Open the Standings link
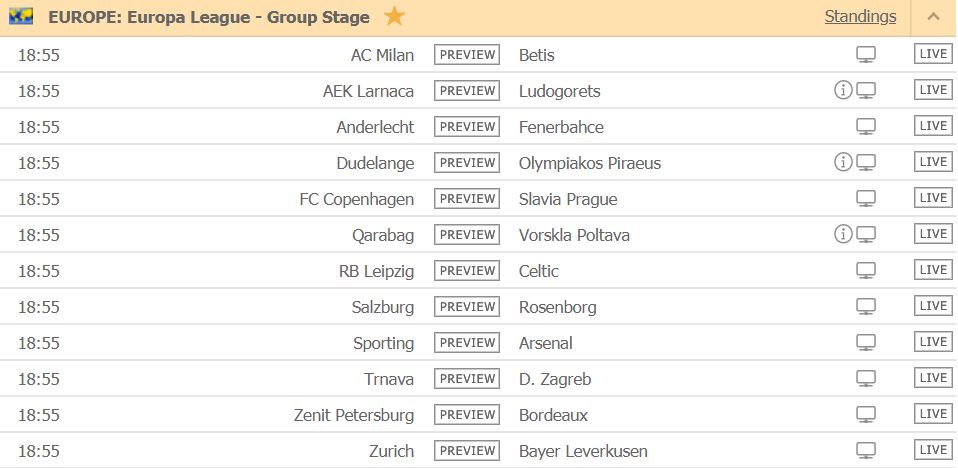958x468 pixels. tap(860, 16)
